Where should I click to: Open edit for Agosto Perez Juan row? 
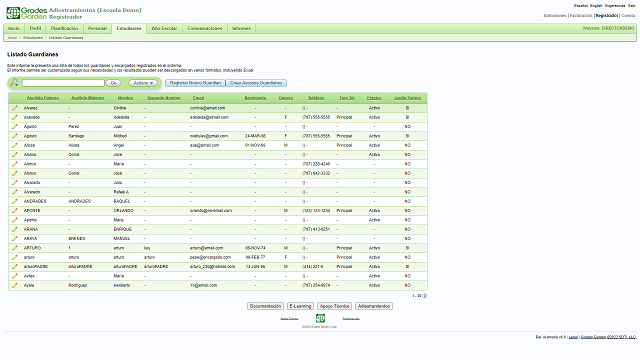pyautogui.click(x=15, y=127)
